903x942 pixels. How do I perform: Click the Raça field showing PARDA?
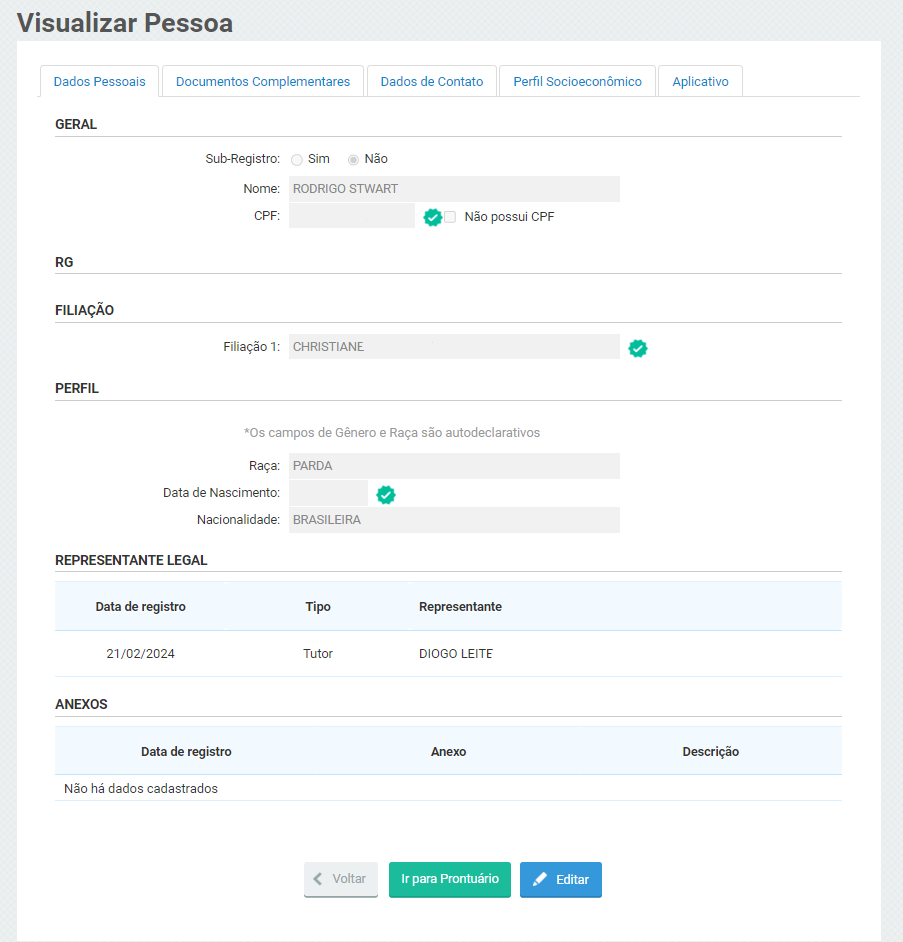coord(454,466)
